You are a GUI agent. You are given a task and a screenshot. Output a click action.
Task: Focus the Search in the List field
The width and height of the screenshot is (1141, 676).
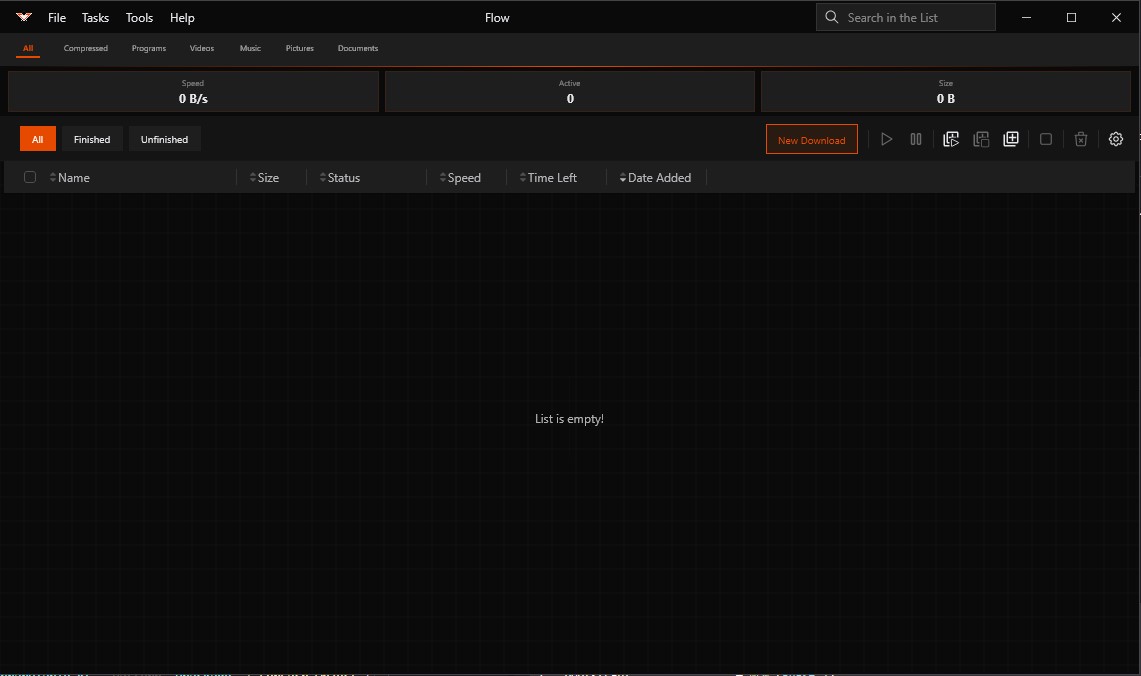pyautogui.click(x=906, y=17)
